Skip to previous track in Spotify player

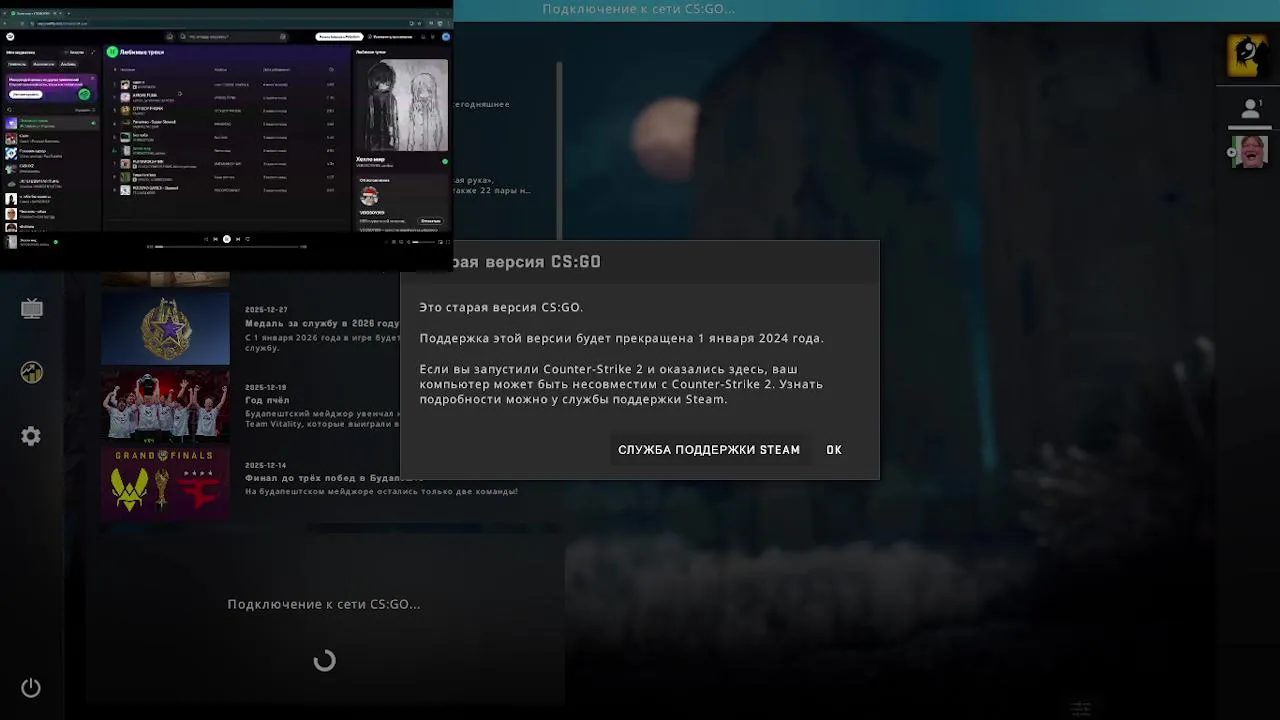(215, 239)
